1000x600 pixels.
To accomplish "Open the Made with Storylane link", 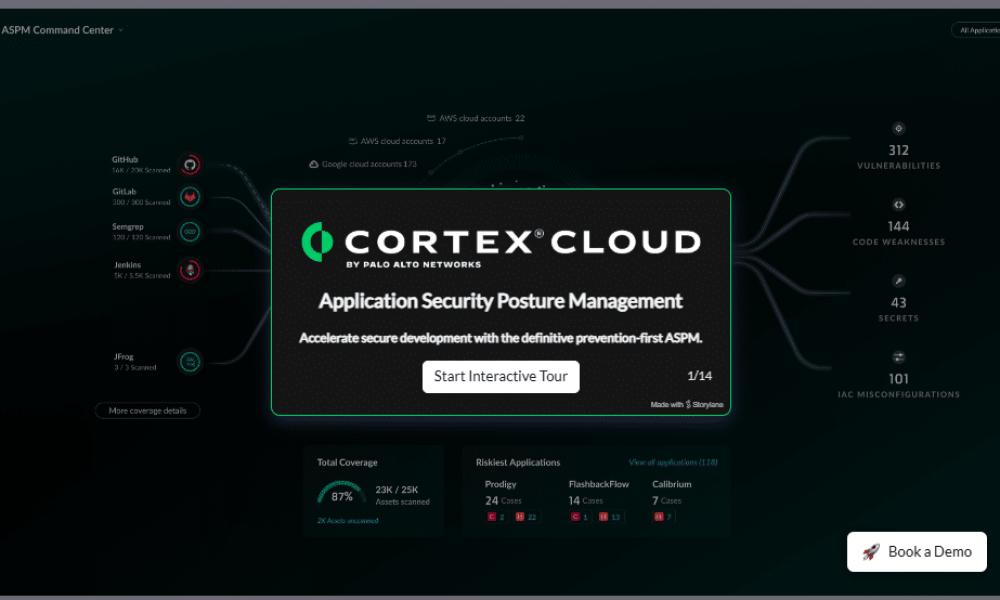I will pyautogui.click(x=687, y=404).
